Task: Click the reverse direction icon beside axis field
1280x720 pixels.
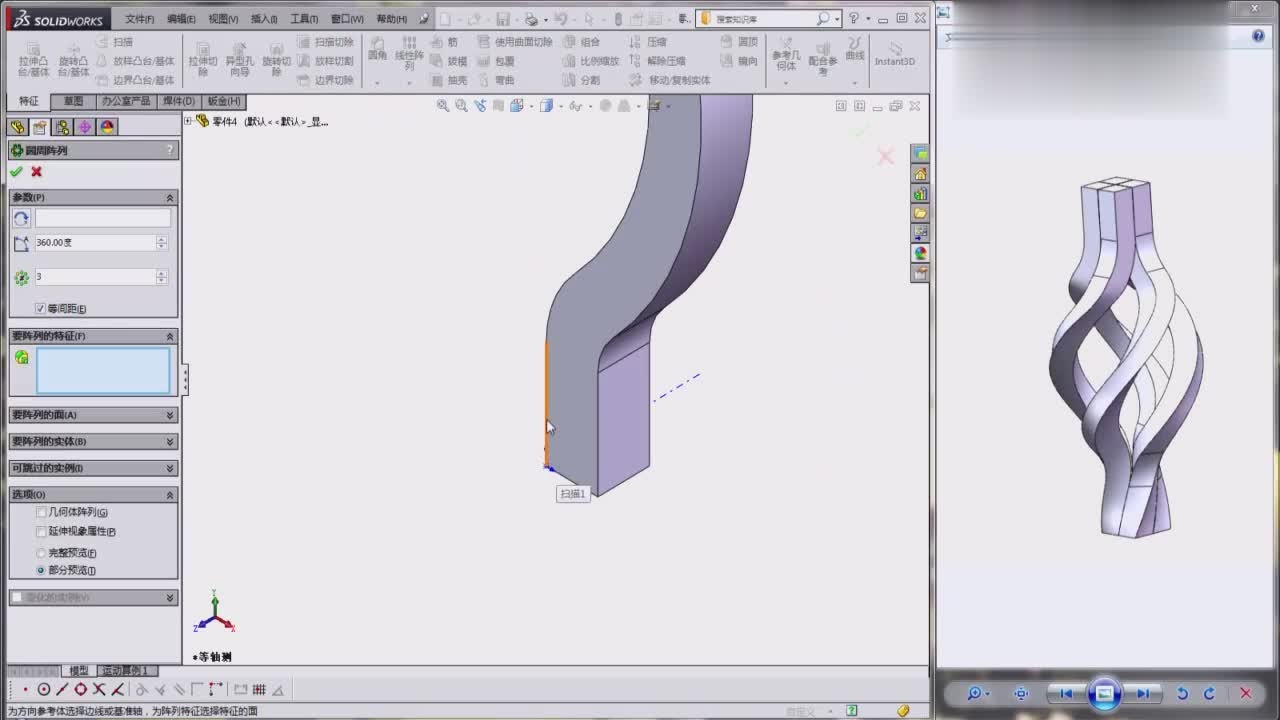Action: pos(21,218)
